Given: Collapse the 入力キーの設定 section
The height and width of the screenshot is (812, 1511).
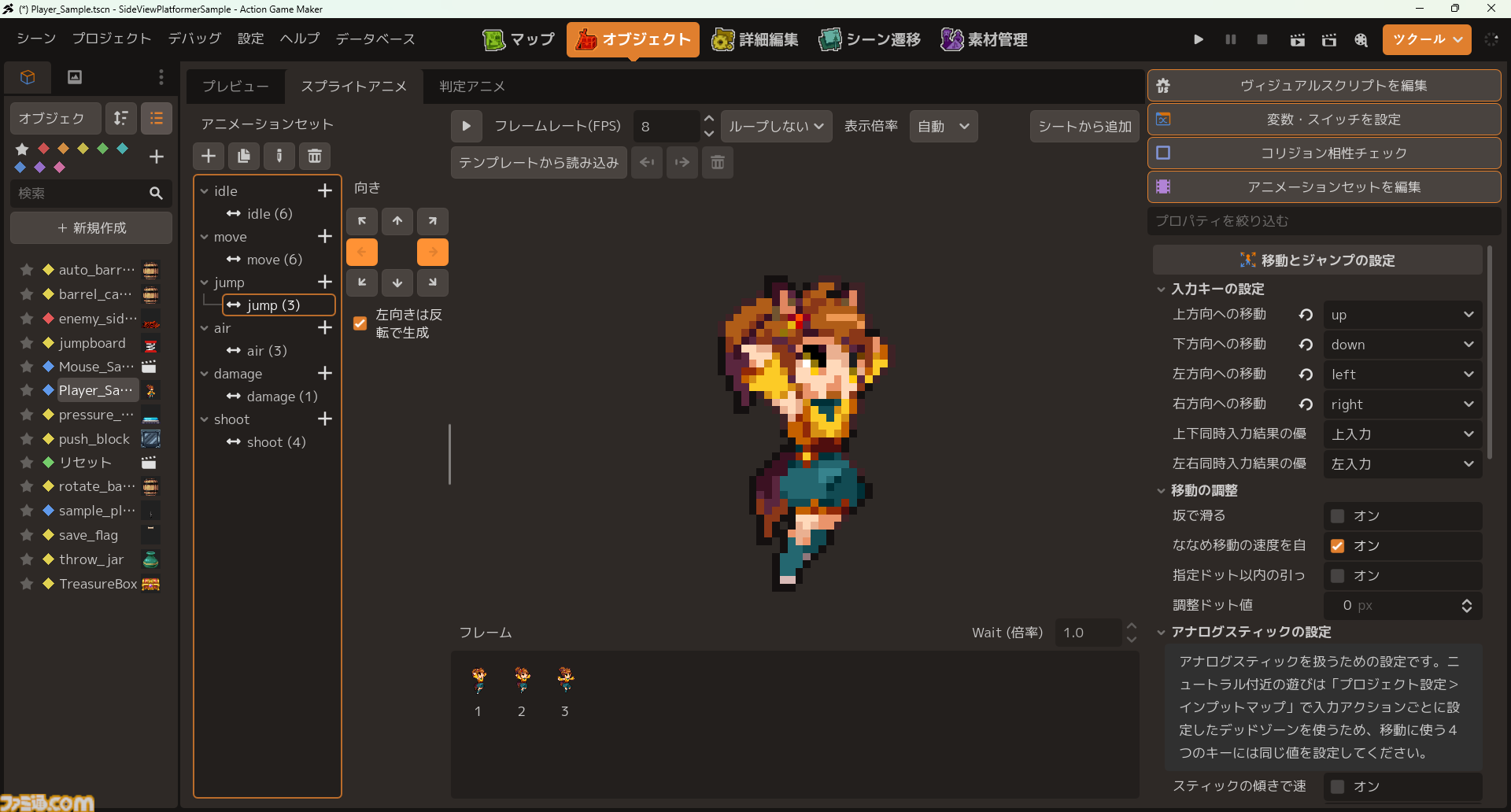Looking at the screenshot, I should pos(1161,290).
